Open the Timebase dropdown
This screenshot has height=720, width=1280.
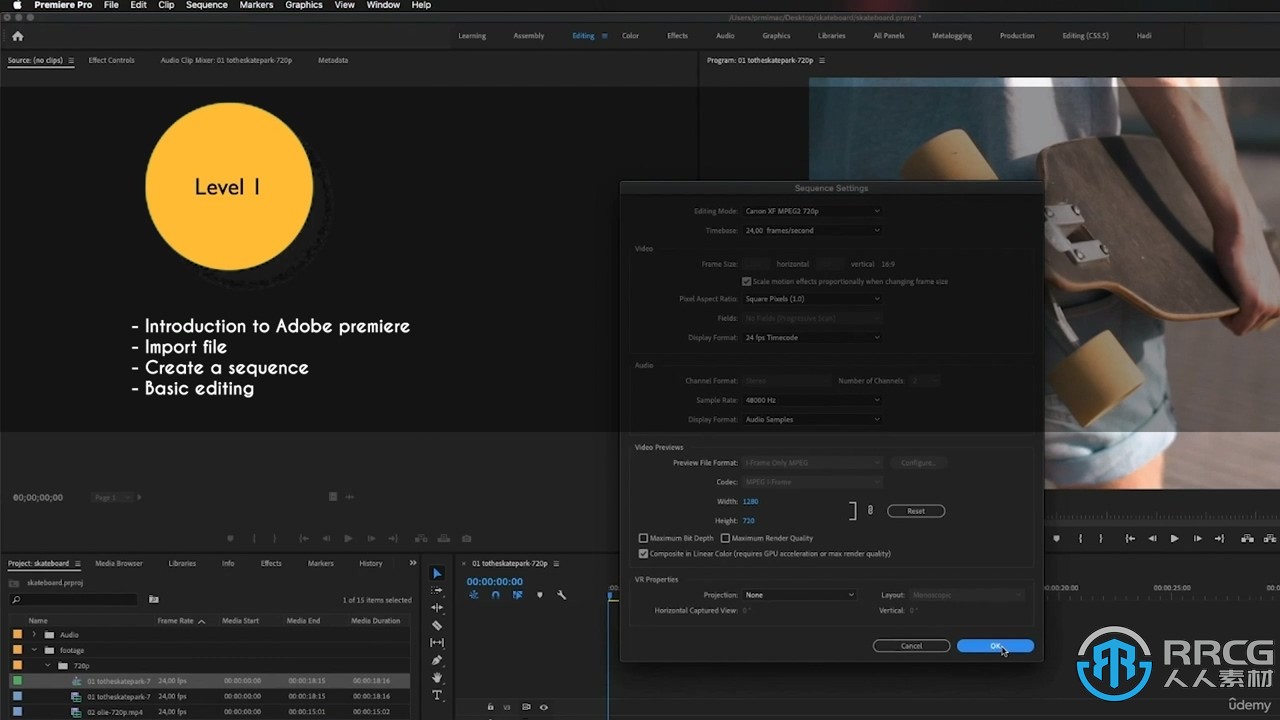tap(812, 230)
